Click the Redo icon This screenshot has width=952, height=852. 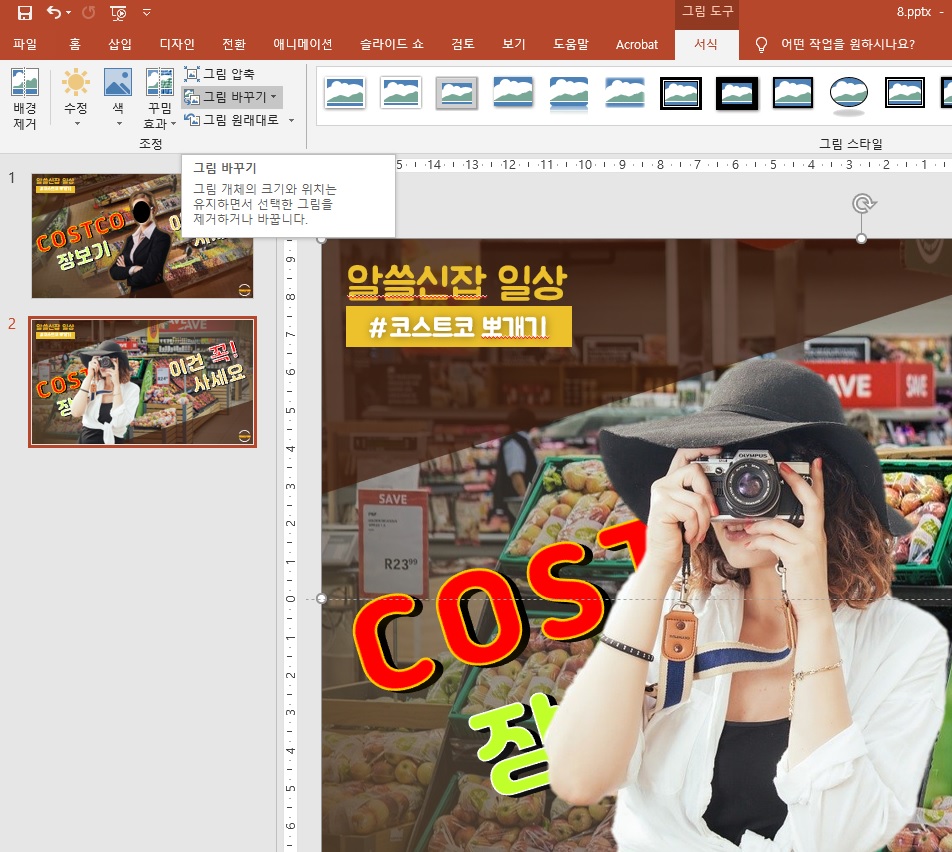pyautogui.click(x=89, y=13)
